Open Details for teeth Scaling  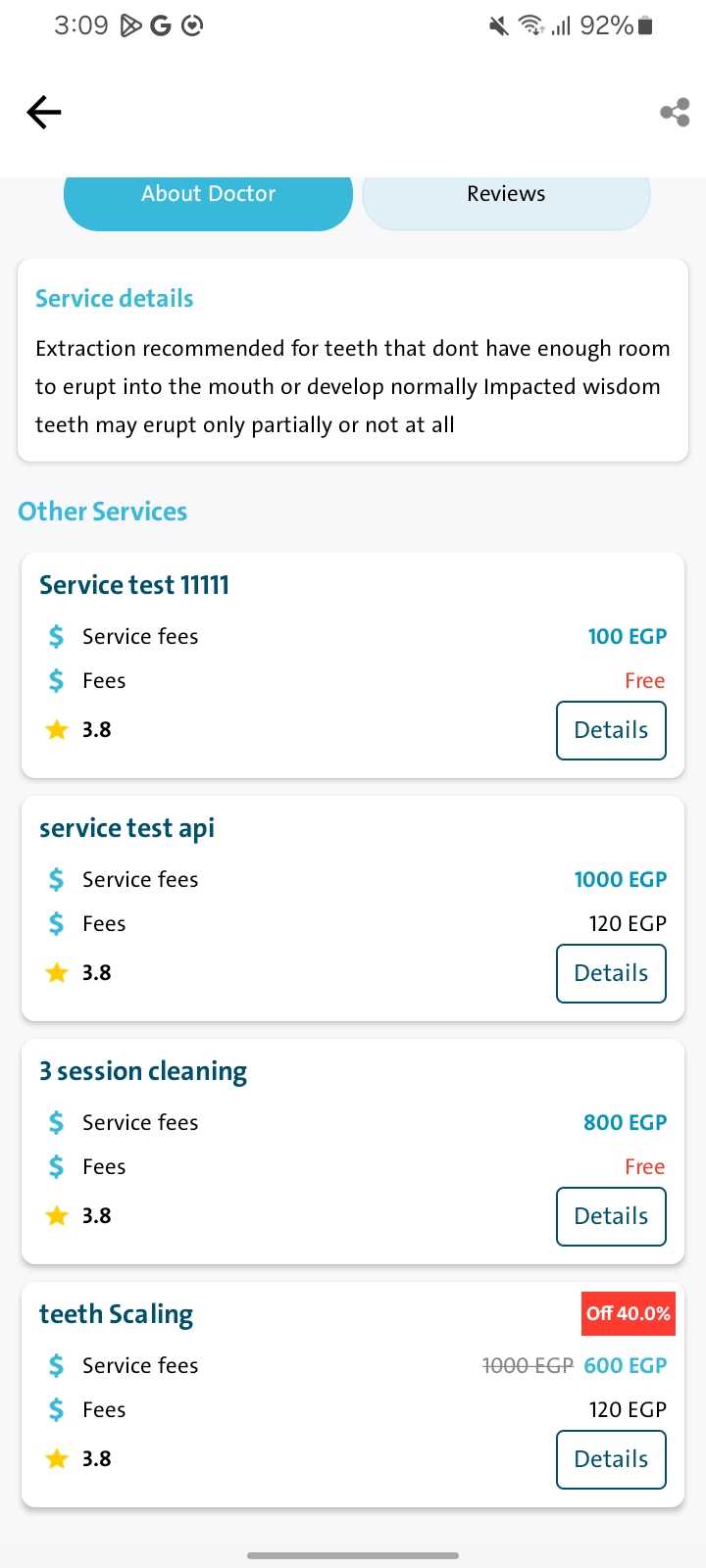coord(611,1459)
